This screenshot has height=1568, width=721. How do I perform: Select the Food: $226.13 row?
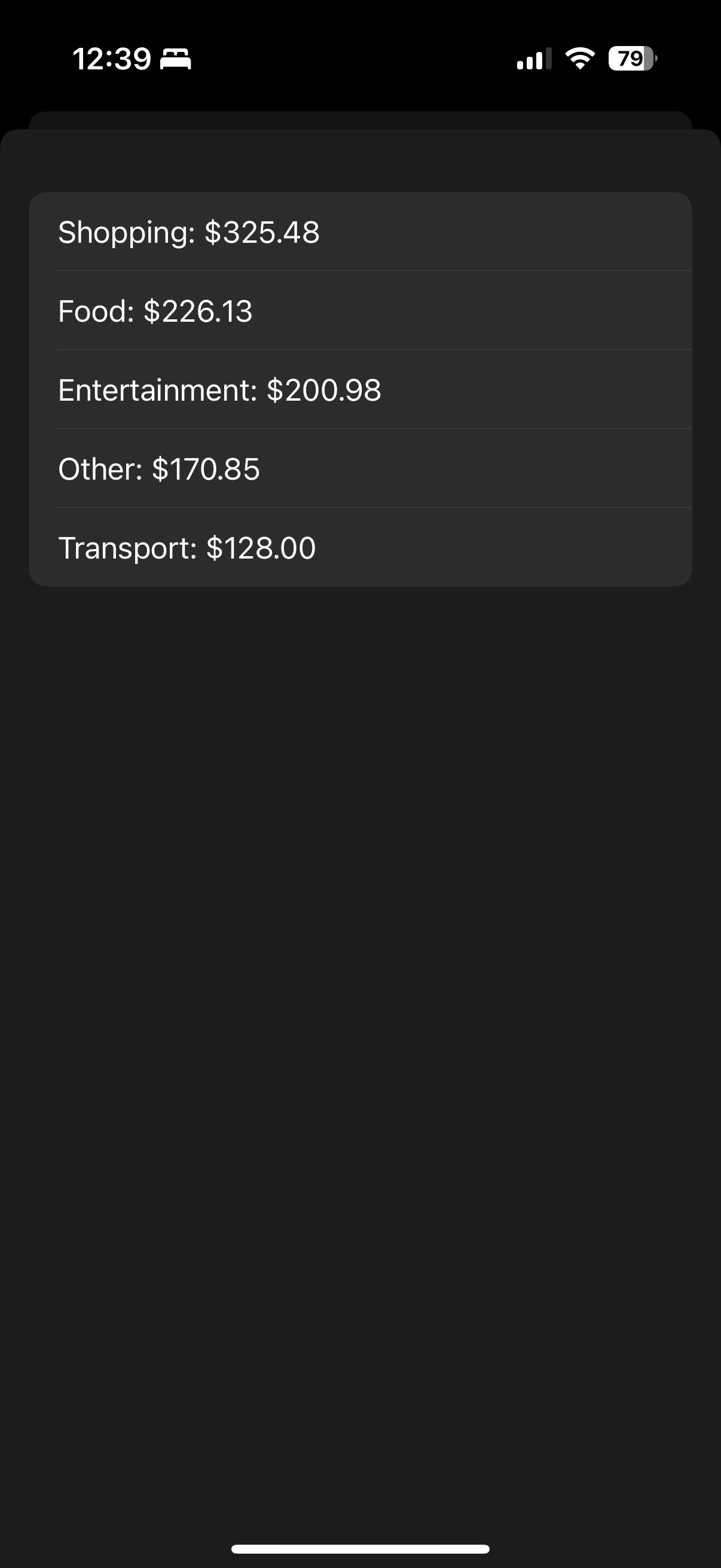pos(360,310)
